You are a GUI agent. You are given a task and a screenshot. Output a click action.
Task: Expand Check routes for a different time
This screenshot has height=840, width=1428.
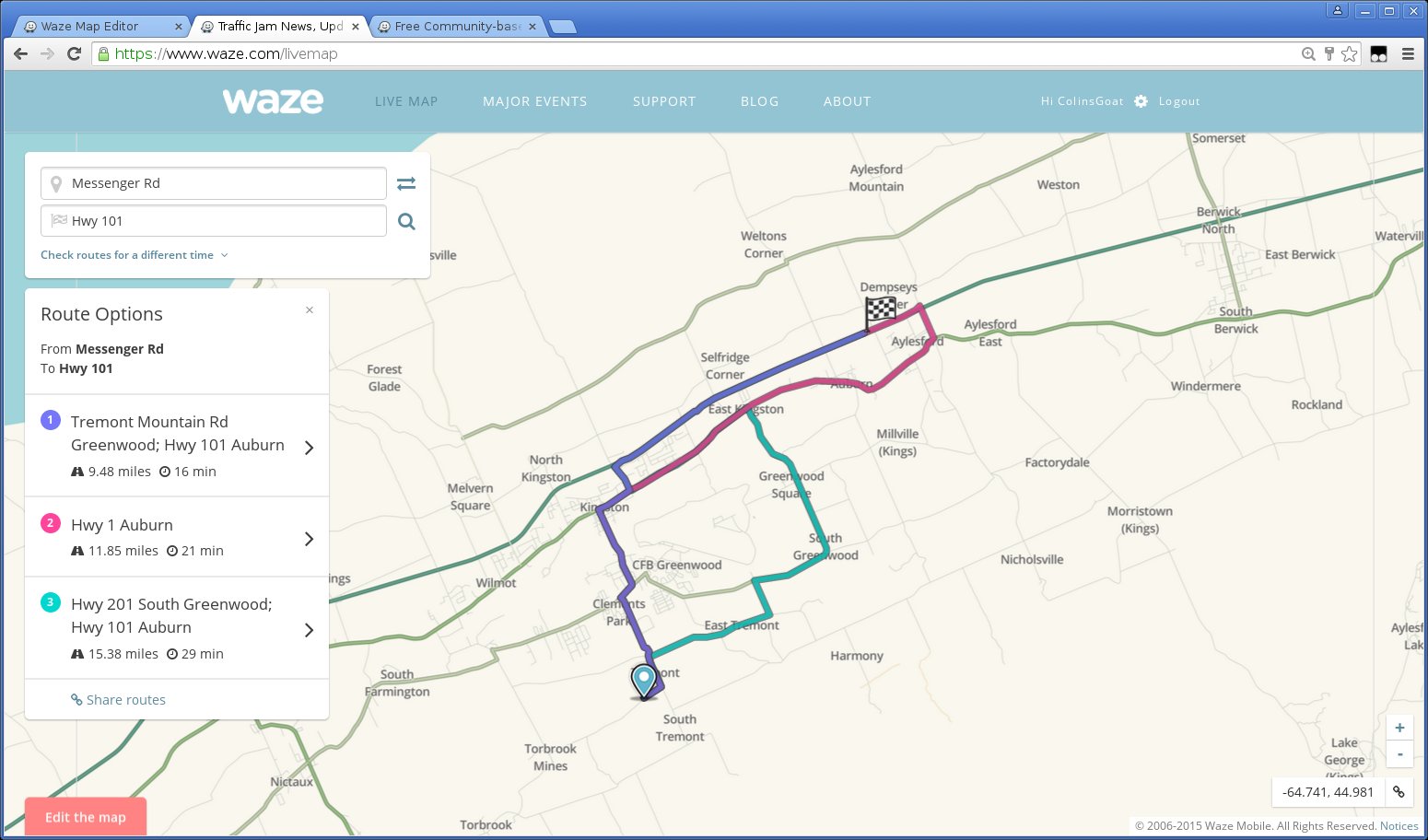134,255
